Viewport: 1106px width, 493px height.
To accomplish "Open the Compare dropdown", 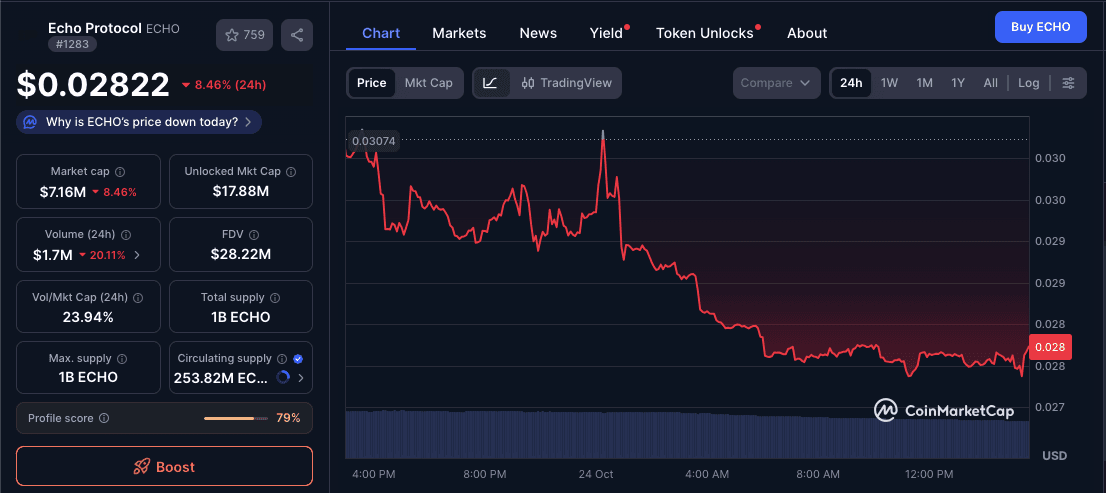I will pos(776,83).
